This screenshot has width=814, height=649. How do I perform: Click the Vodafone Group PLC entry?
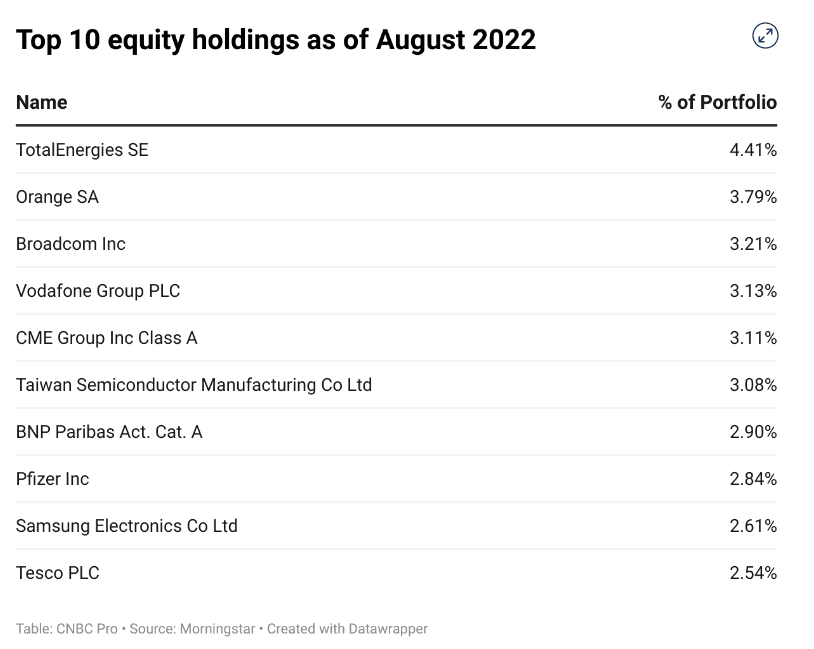(x=98, y=291)
